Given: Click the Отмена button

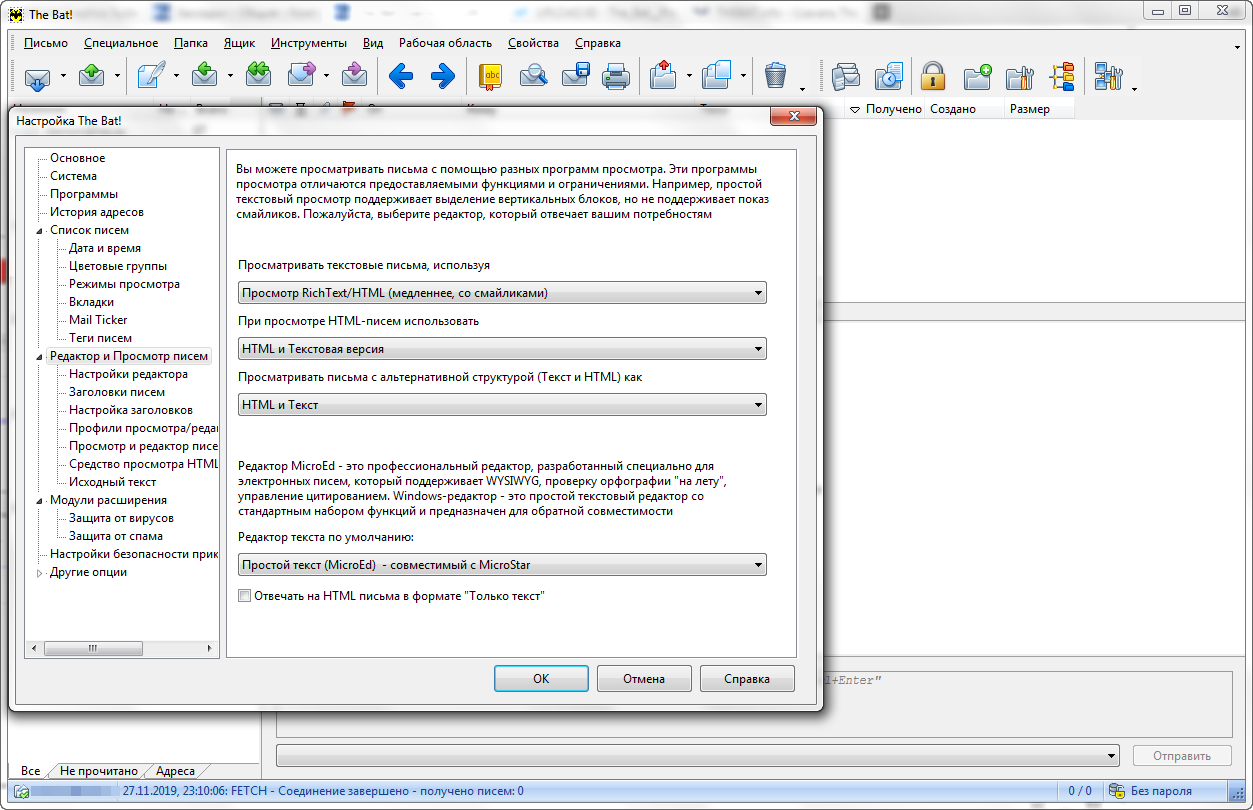Looking at the screenshot, I should [x=644, y=678].
